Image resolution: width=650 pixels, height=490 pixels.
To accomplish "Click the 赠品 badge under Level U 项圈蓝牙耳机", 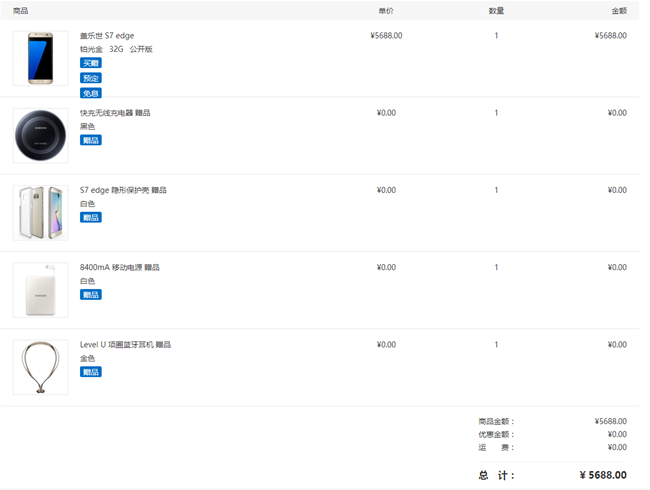I will point(91,371).
